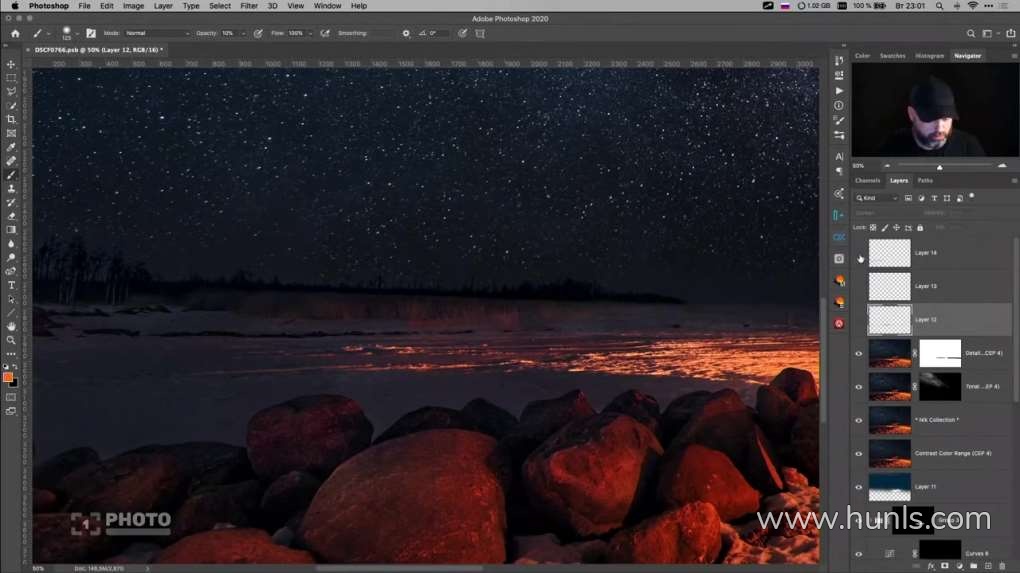Open the Actions panel play icon
This screenshot has width=1020, height=573.
tap(839, 90)
